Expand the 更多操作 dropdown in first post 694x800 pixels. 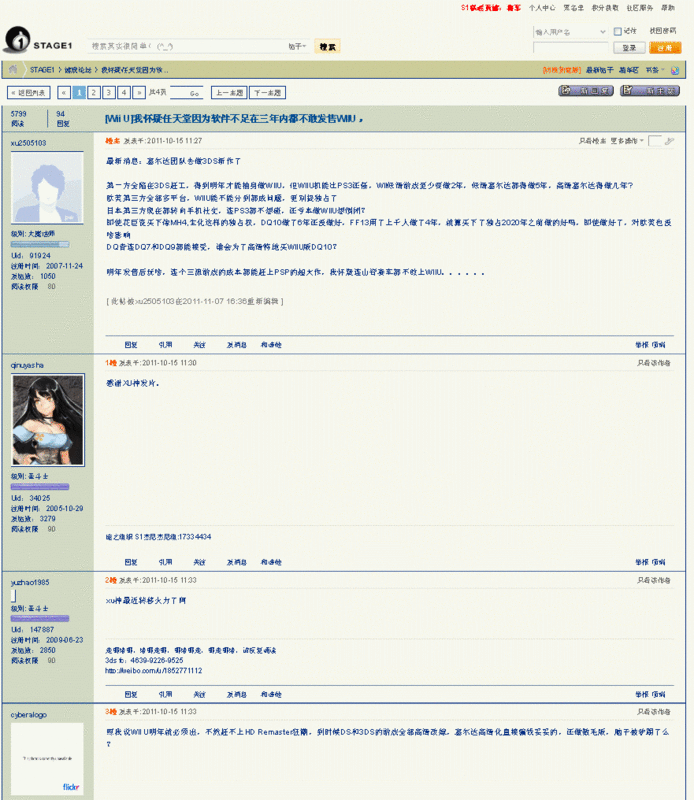(627, 141)
